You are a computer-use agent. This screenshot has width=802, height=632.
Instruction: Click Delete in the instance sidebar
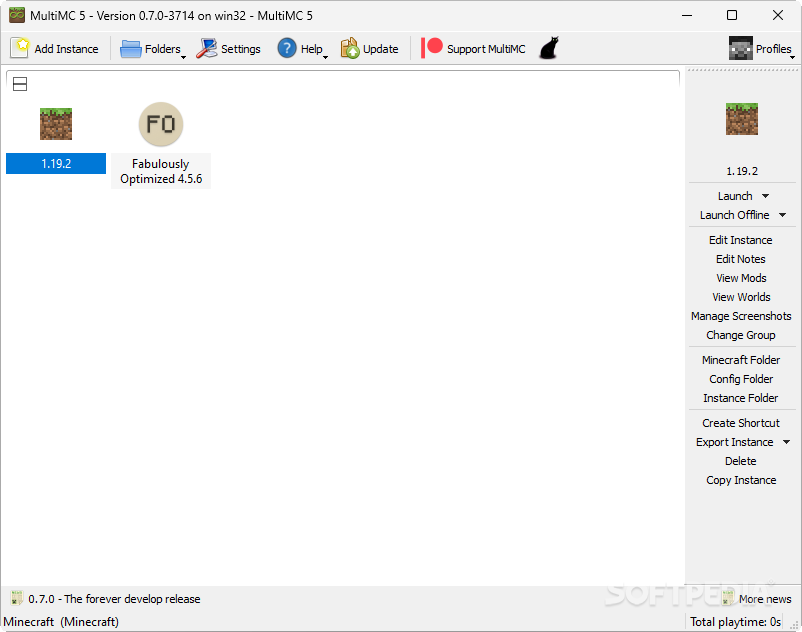point(741,461)
